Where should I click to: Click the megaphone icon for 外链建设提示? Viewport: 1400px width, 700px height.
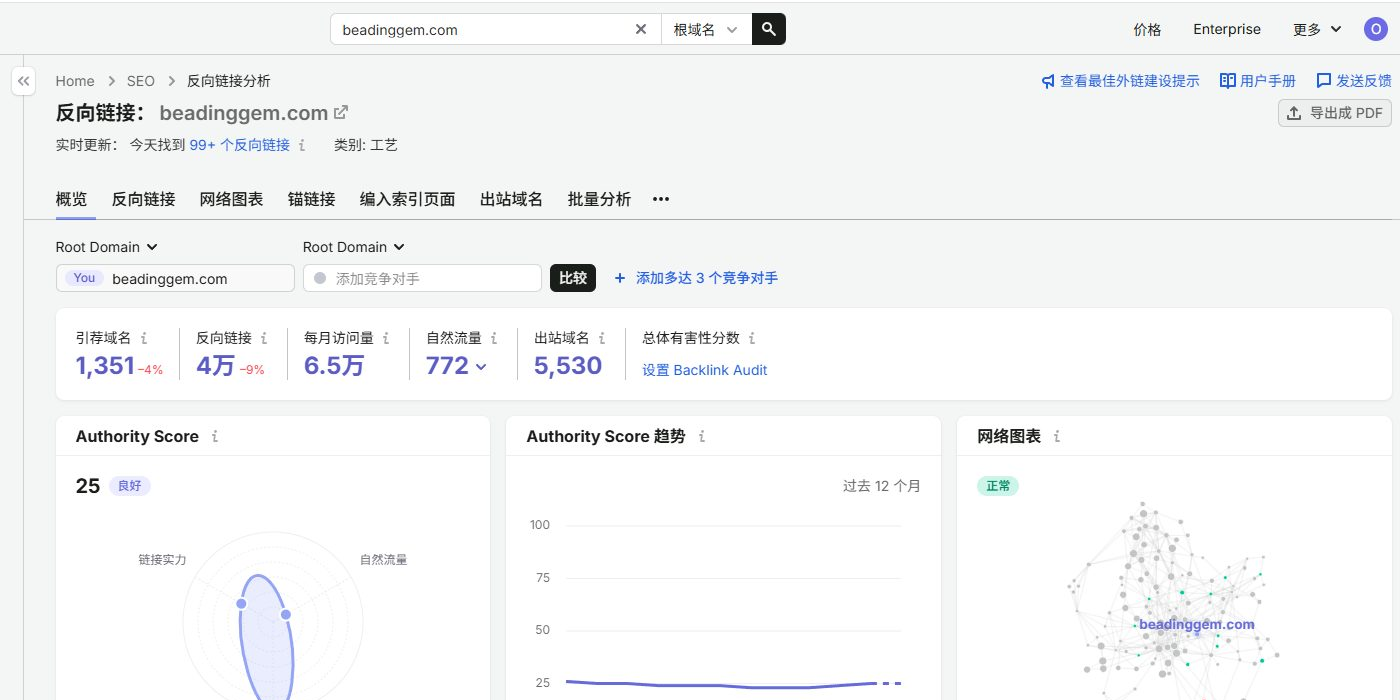[1048, 81]
